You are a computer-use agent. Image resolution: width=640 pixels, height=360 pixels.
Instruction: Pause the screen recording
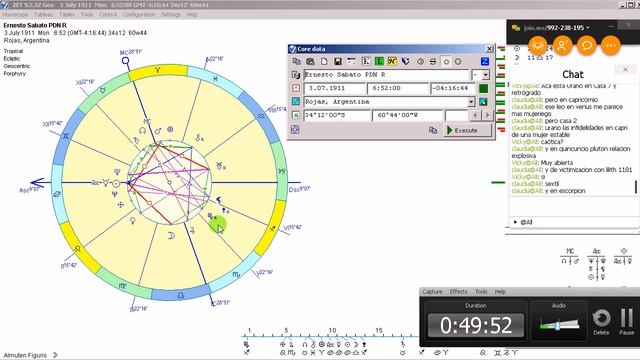click(x=627, y=322)
